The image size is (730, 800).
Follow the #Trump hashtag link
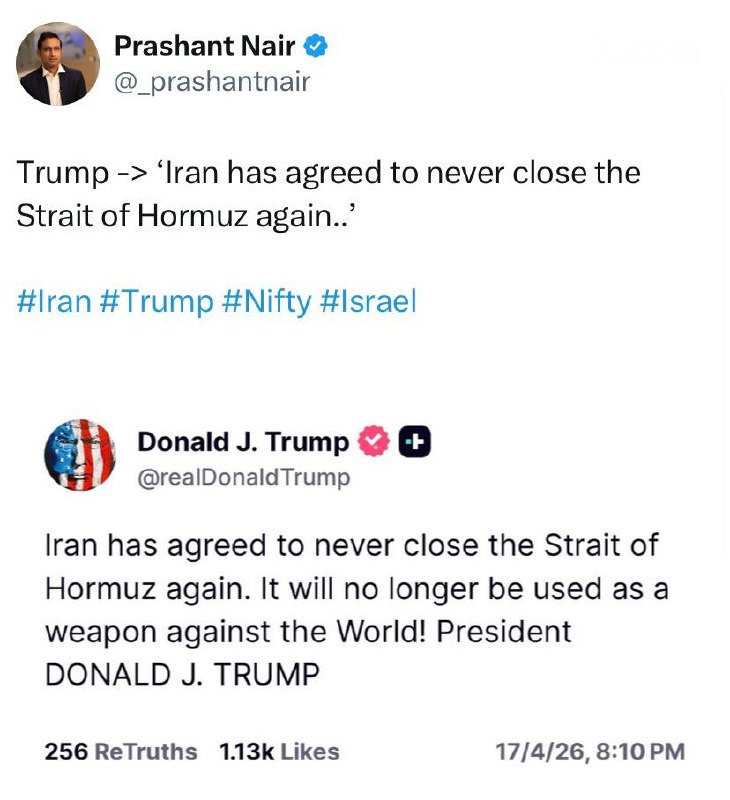click(x=157, y=301)
